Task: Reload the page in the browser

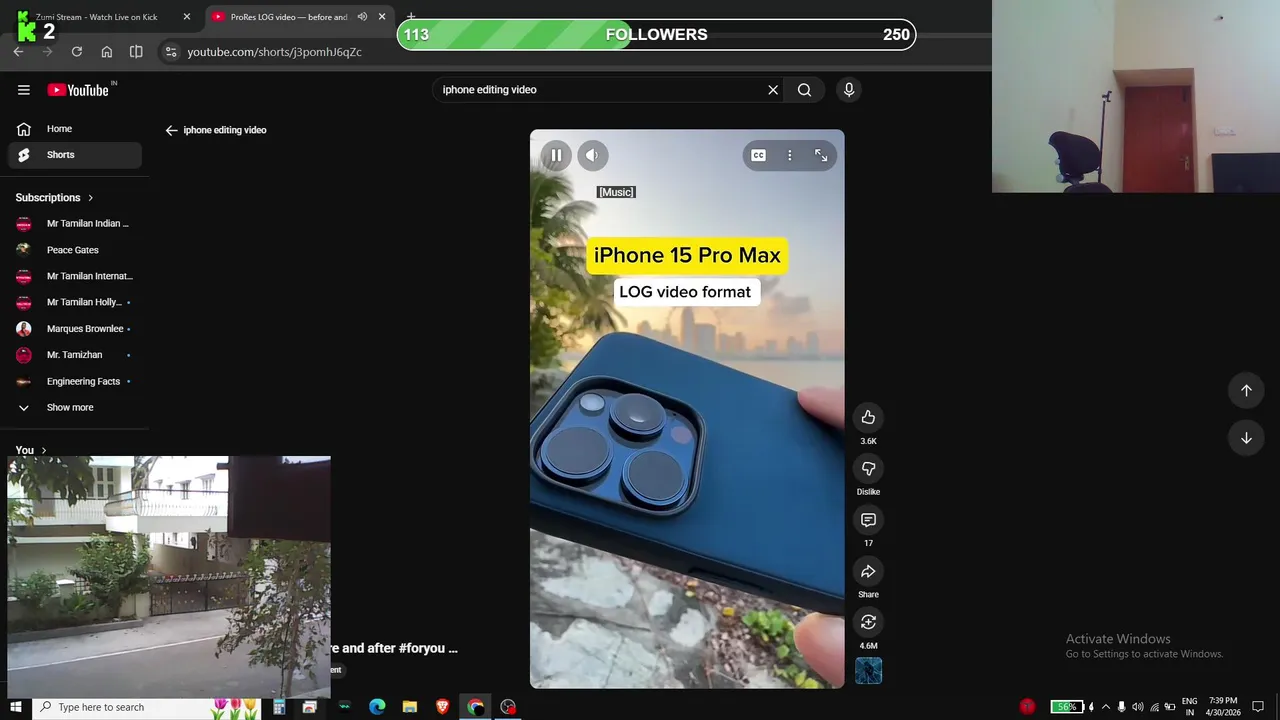Action: click(77, 52)
